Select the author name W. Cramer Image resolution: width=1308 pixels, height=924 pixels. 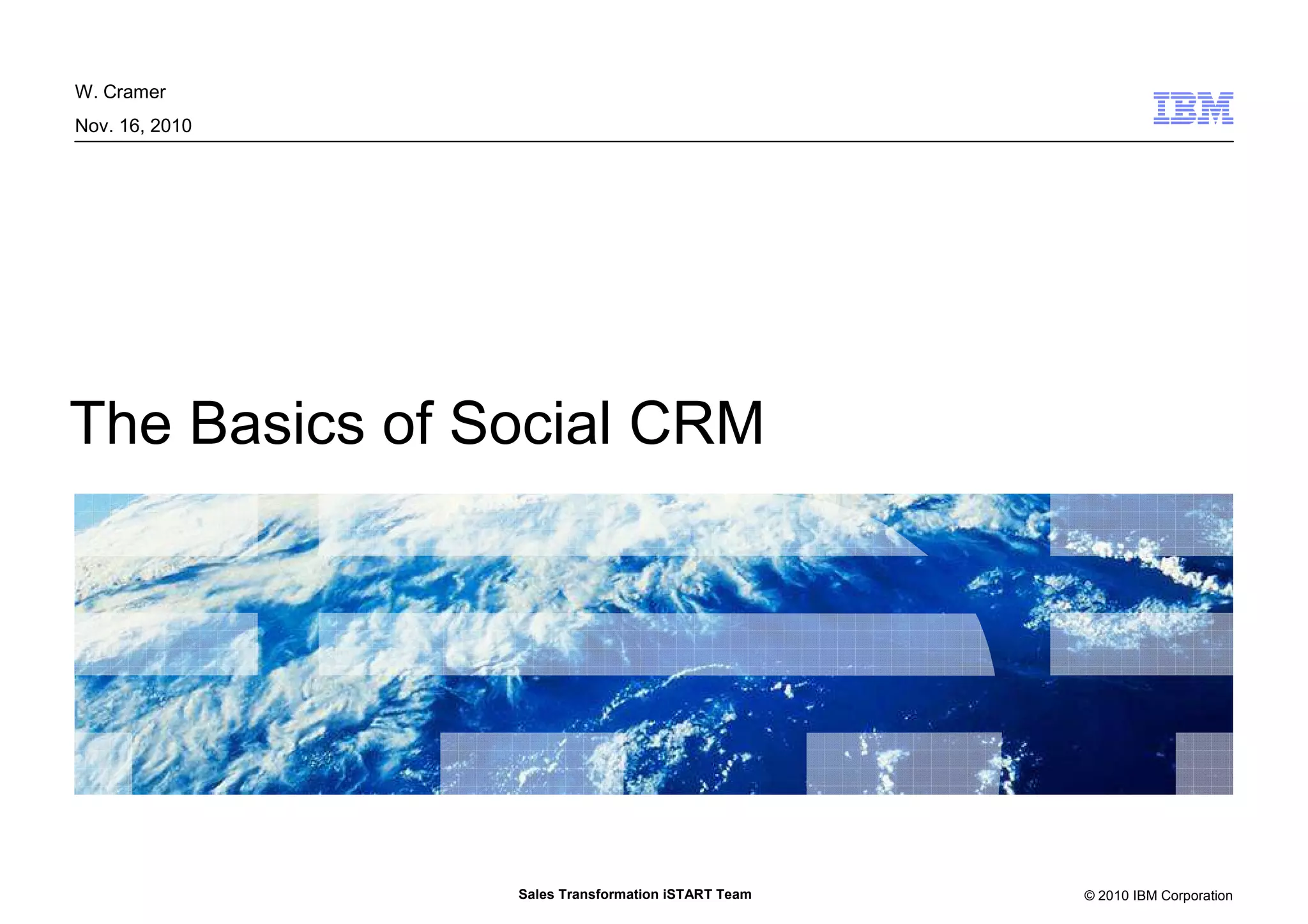pos(120,92)
